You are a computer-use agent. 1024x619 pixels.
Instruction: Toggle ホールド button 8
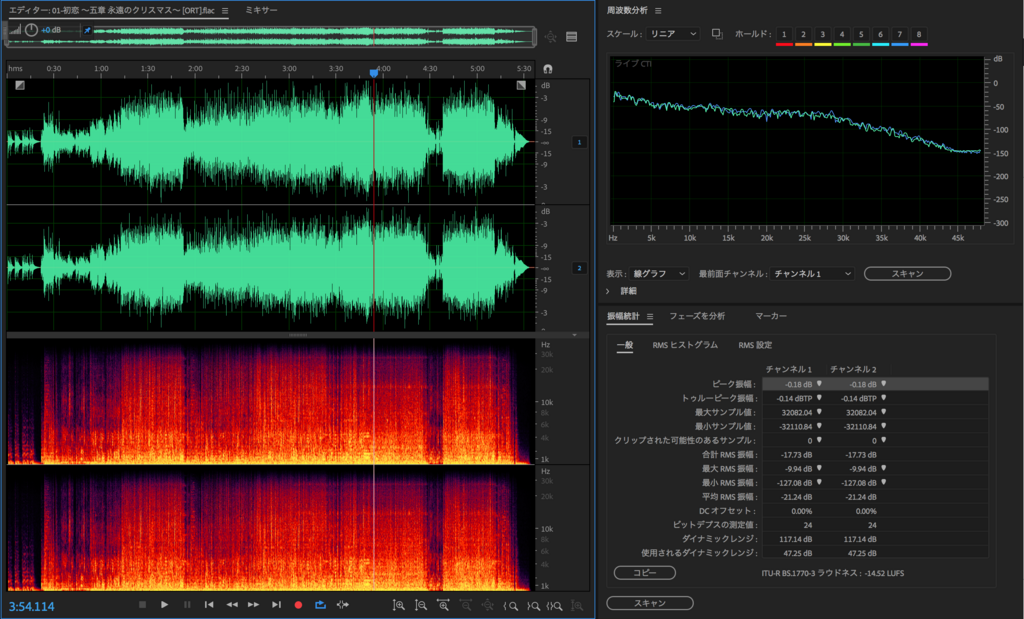[919, 35]
